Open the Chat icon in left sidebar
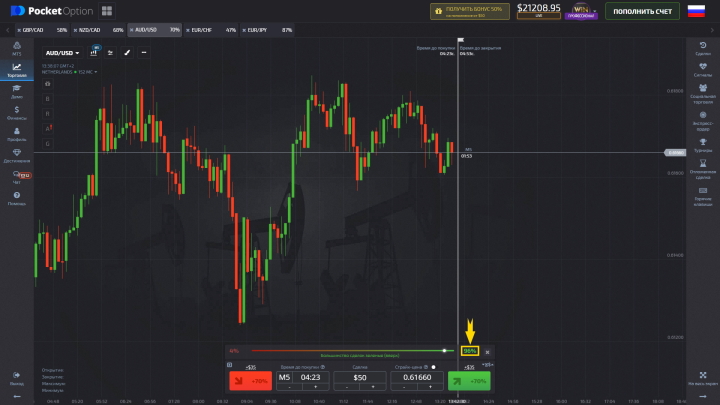This screenshot has height=405, width=720. 17,176
